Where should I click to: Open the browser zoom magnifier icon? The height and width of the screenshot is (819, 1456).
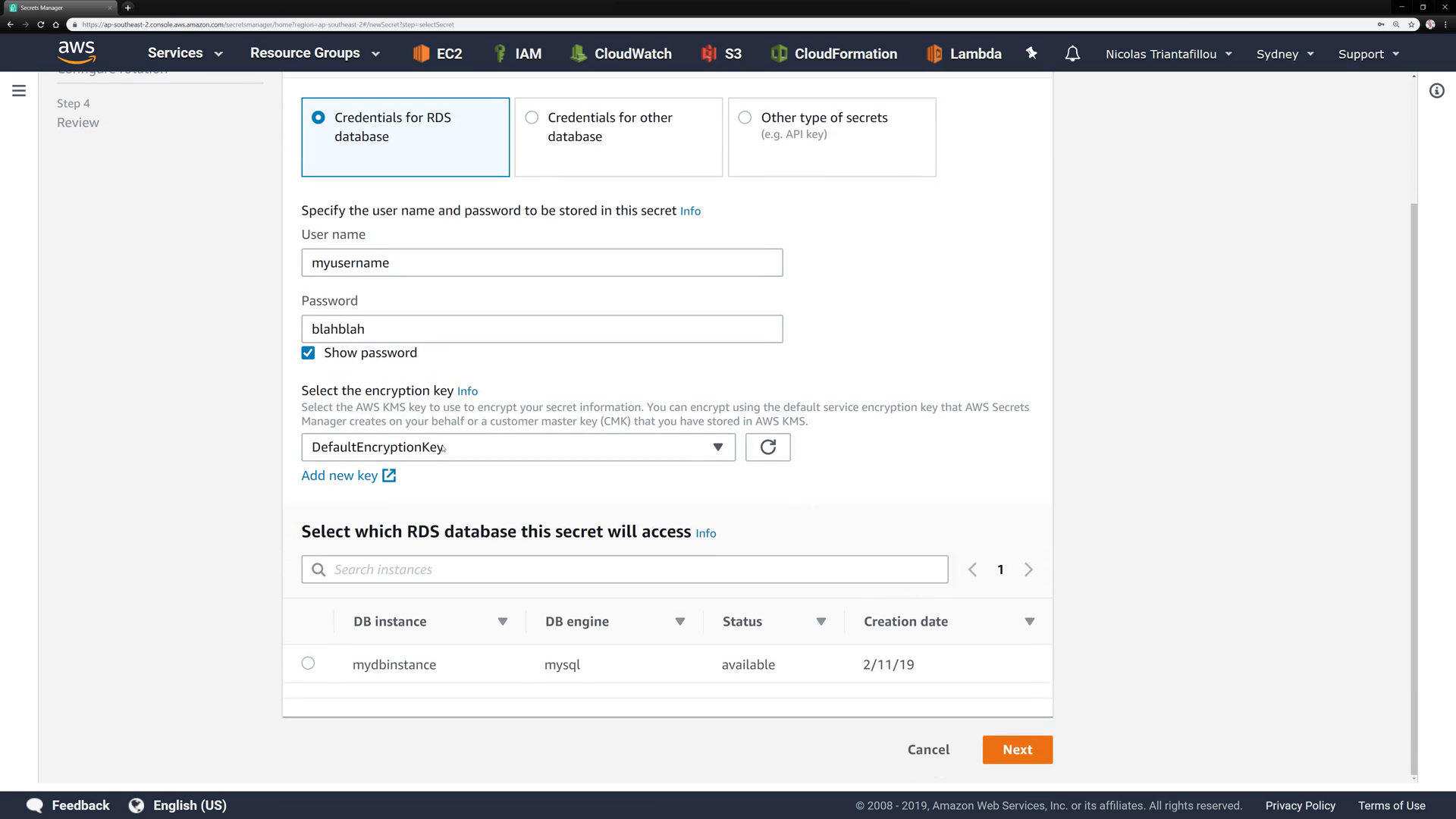(1396, 24)
